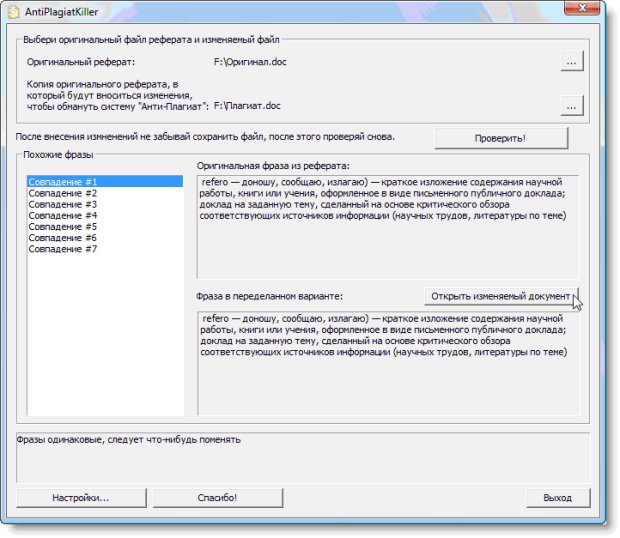Image resolution: width=620 pixels, height=538 pixels.
Task: Click the modified phrase text box
Action: coord(389,363)
